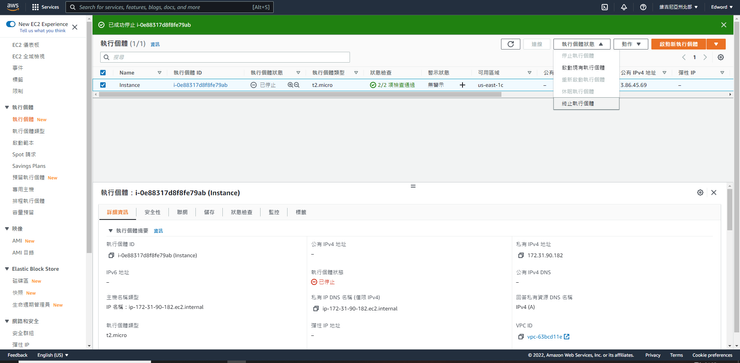Open vpc-63bcd11e external link icon
The image size is (740, 363).
pyautogui.click(x=567, y=337)
